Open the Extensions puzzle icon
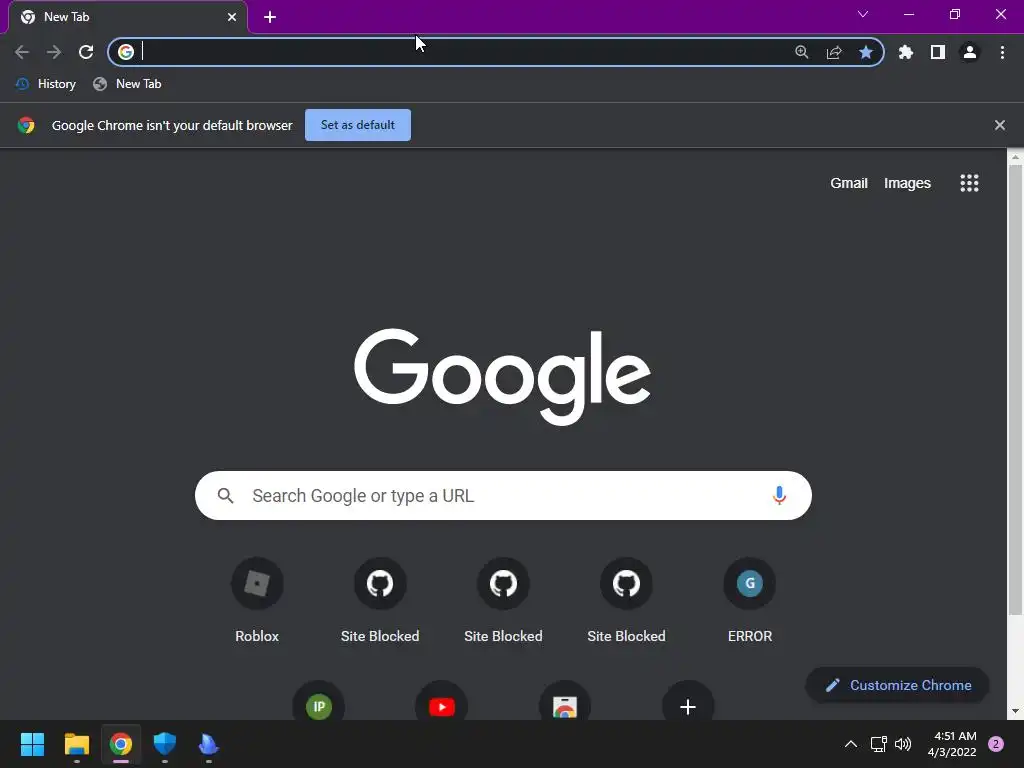 [x=906, y=52]
